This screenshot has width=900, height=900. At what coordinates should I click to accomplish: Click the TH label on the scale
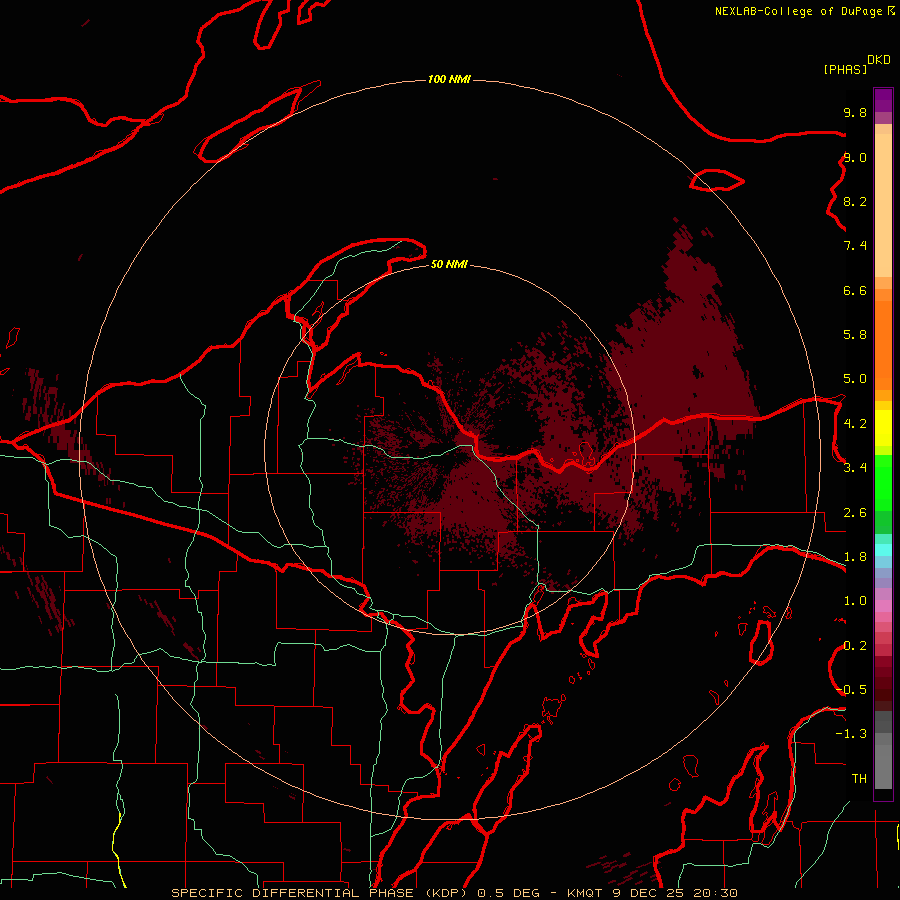[x=859, y=779]
